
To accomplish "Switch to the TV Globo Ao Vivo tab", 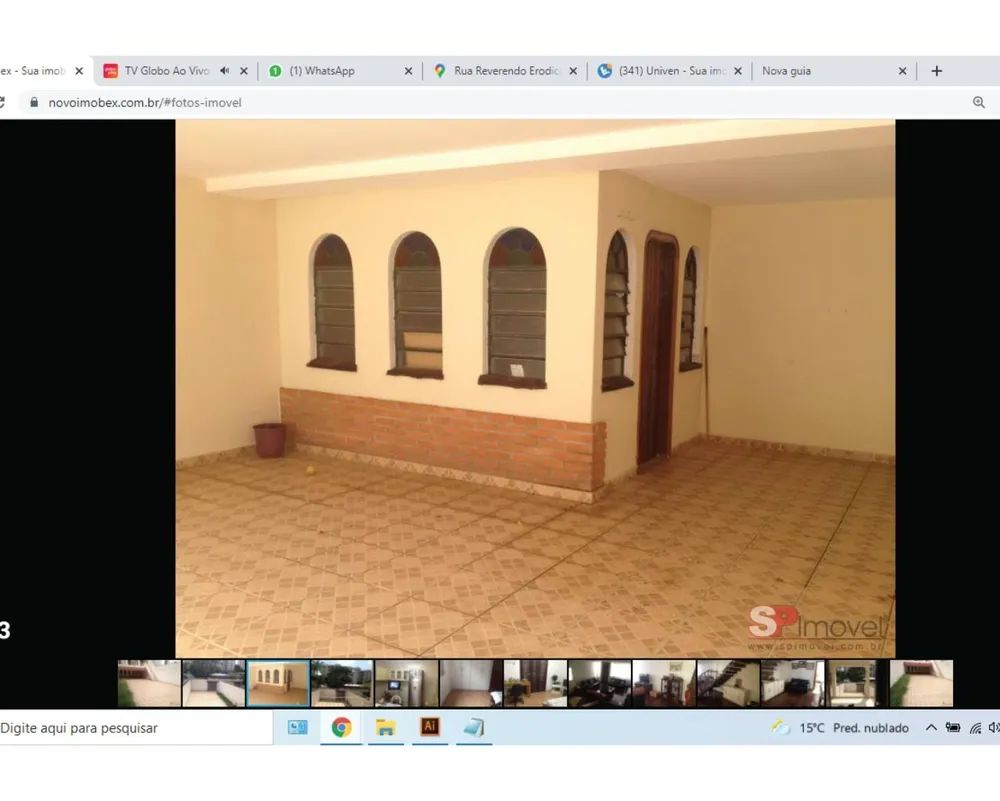I will [x=167, y=71].
